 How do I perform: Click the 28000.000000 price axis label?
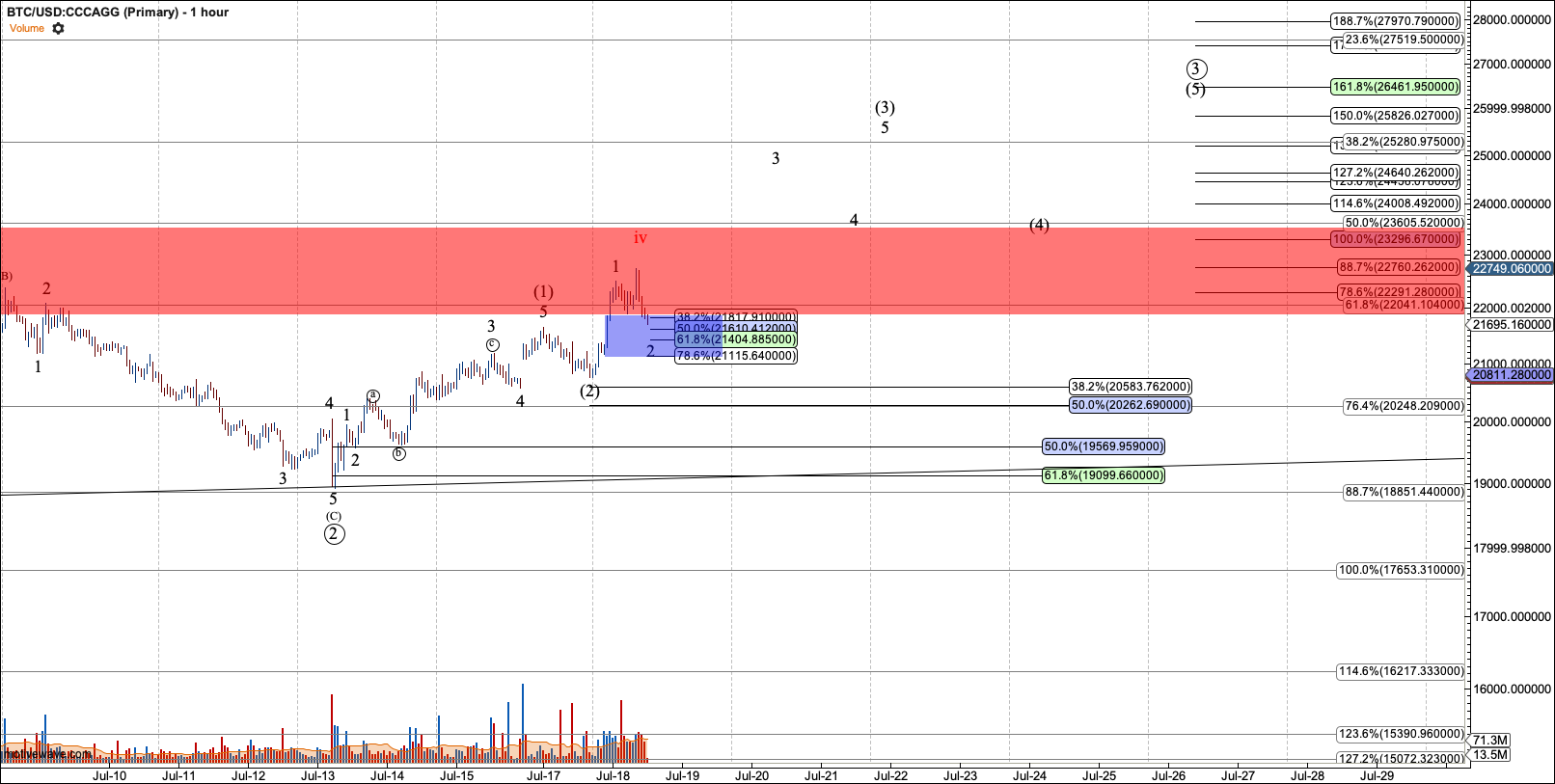pos(1512,20)
